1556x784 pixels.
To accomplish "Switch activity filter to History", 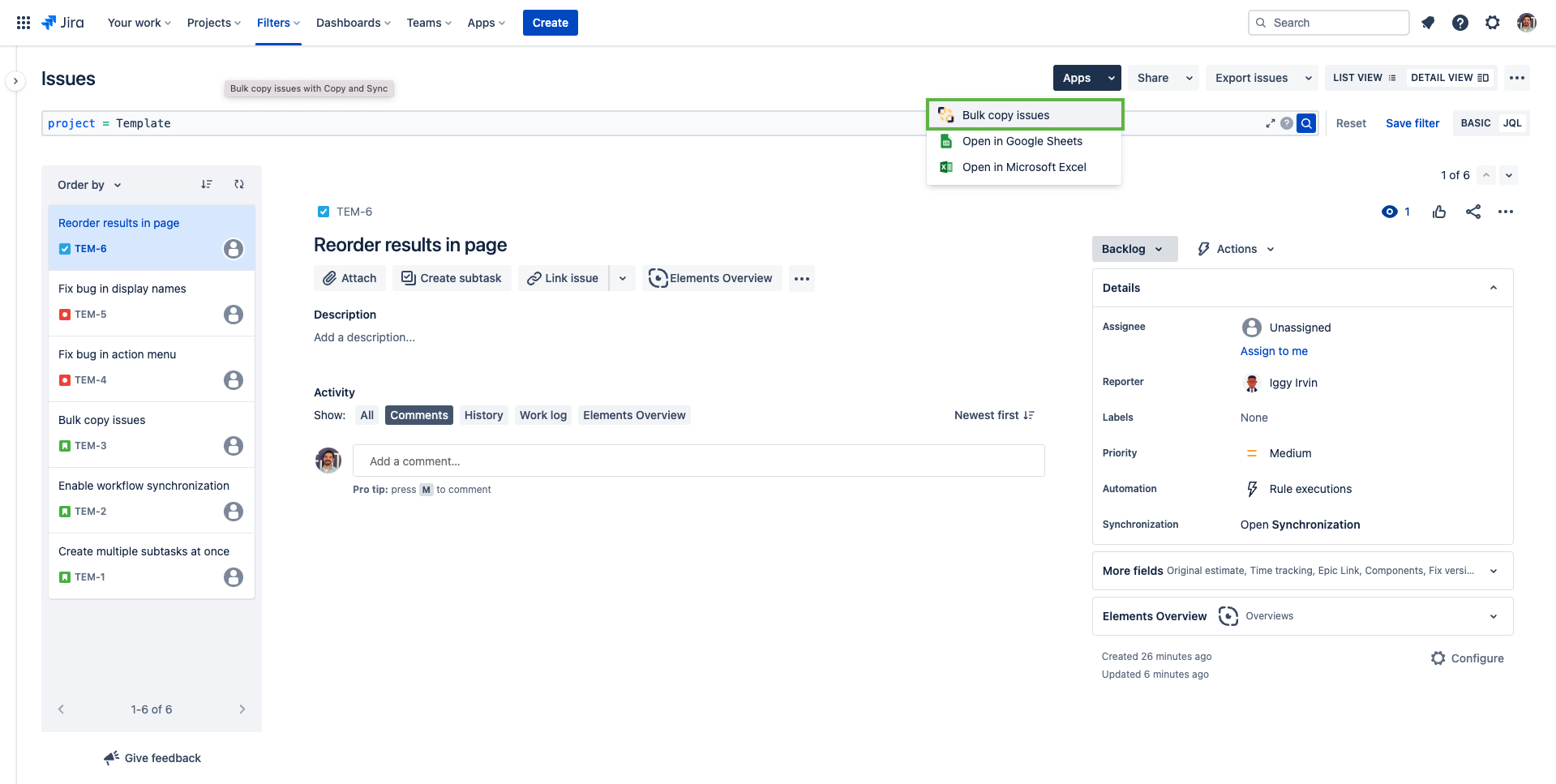I will click(x=483, y=414).
